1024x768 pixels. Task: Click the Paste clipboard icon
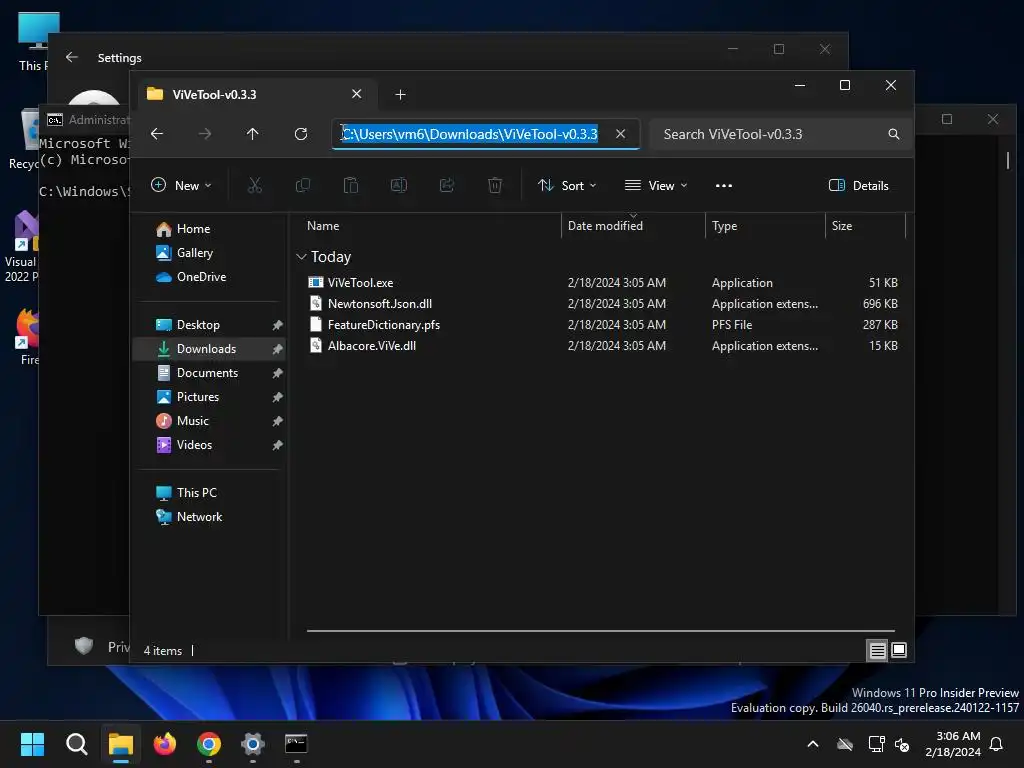(x=351, y=185)
